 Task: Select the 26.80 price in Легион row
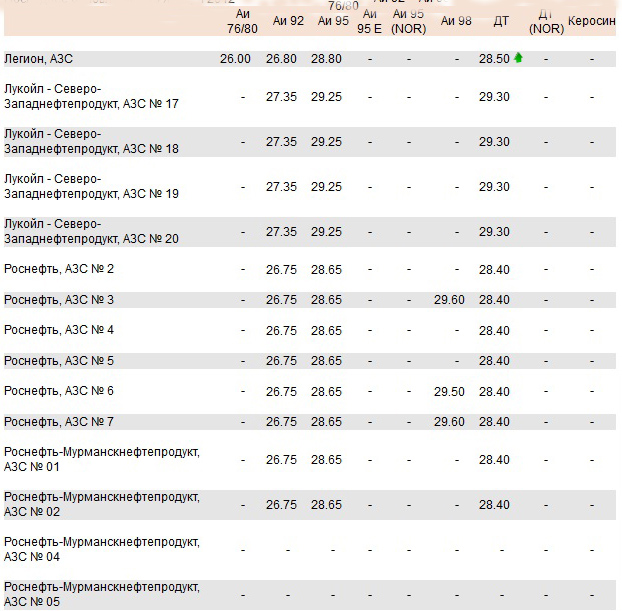click(x=281, y=59)
